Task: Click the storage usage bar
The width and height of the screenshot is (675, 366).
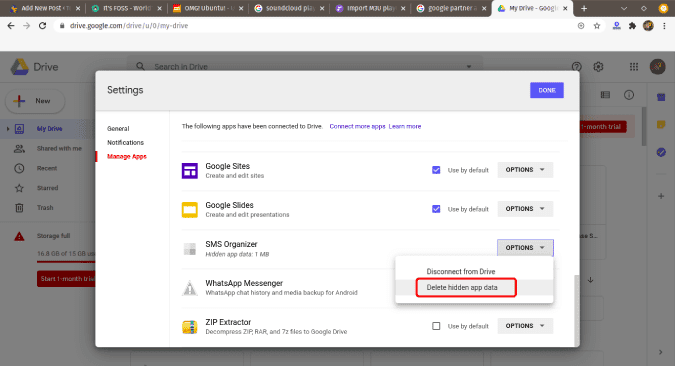Action: [66, 261]
